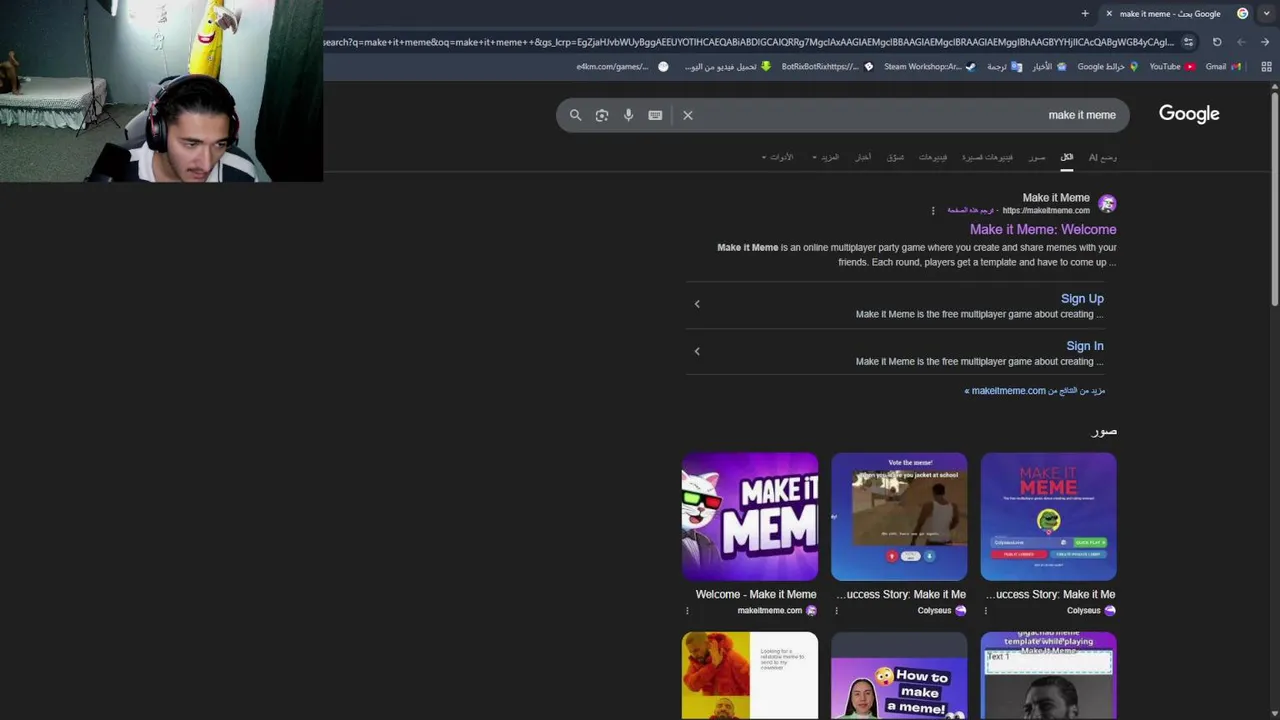Open the تحميل فيديو download bookmark

pos(728,67)
